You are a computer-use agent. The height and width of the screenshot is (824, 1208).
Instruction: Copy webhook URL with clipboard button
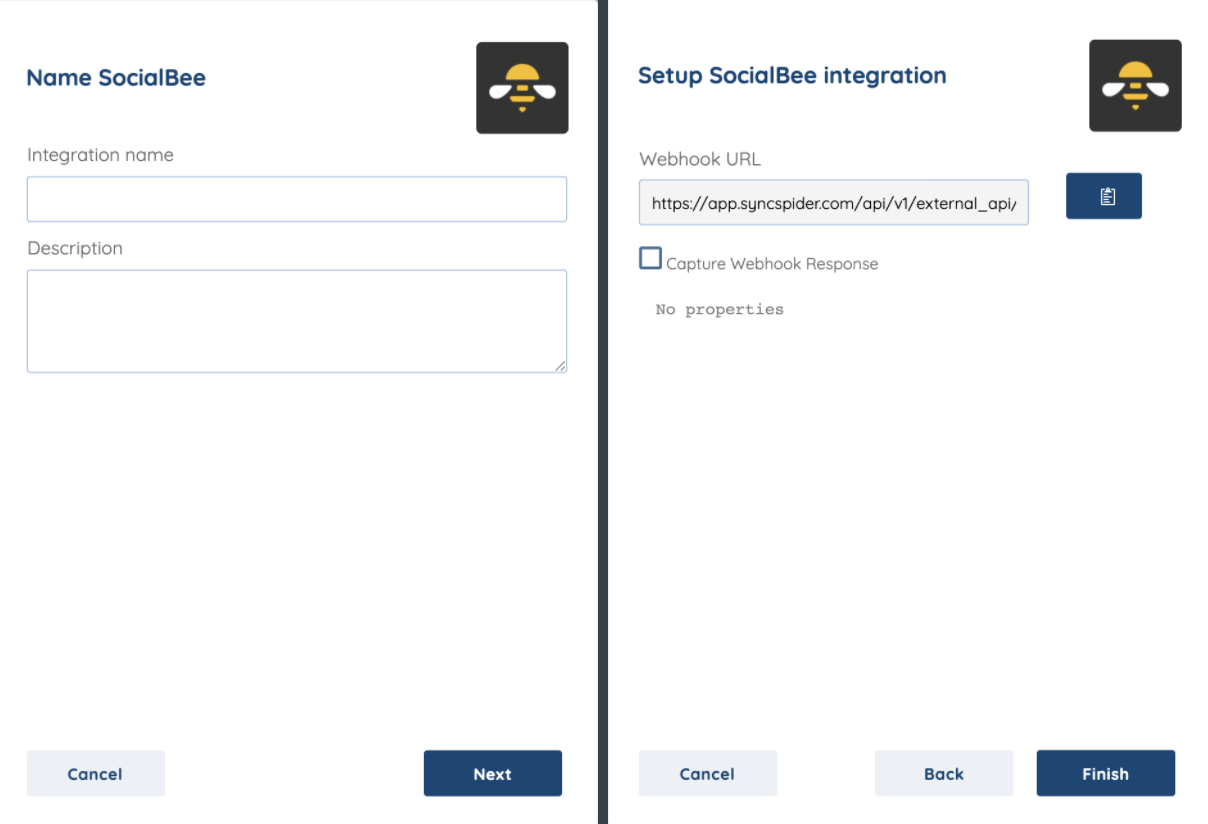point(1104,196)
